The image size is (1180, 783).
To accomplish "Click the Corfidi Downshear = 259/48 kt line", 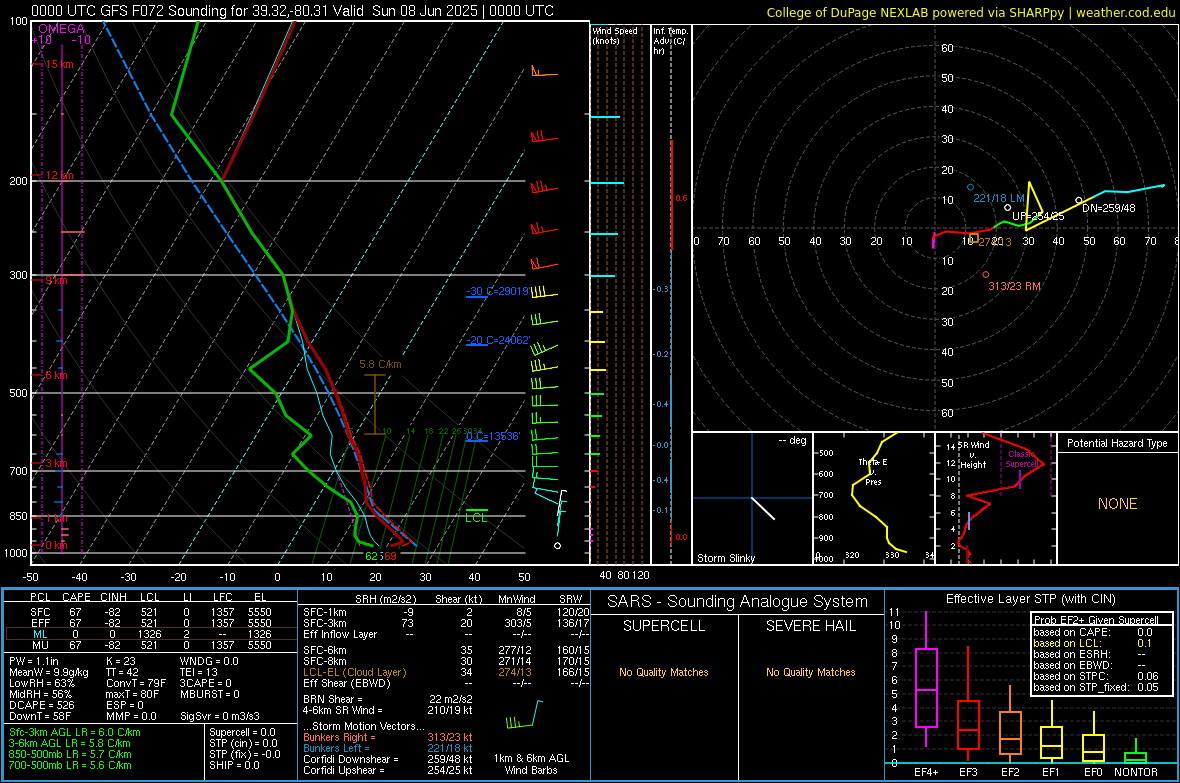I will tap(388, 759).
